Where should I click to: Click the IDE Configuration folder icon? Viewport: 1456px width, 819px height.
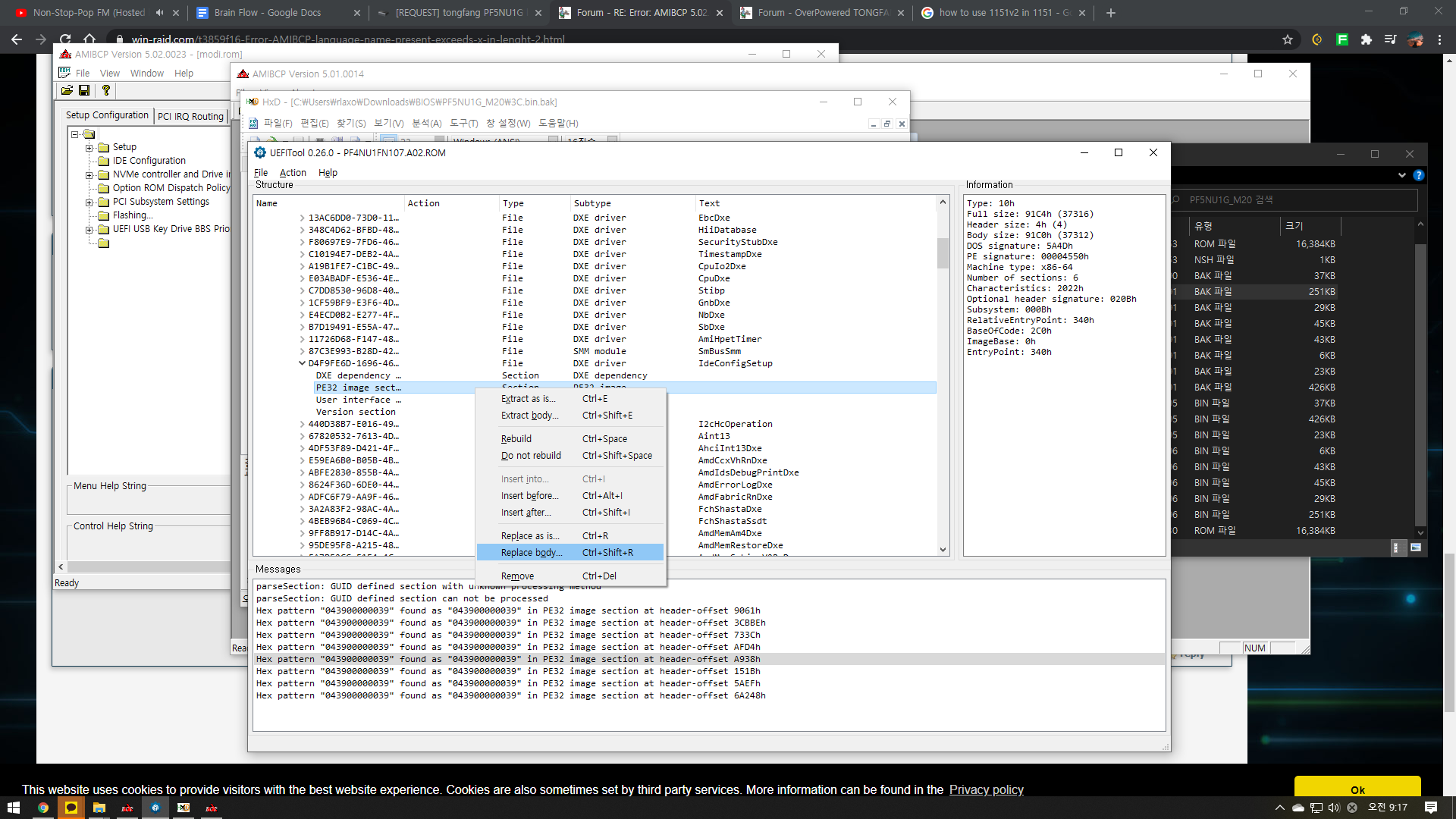[104, 161]
